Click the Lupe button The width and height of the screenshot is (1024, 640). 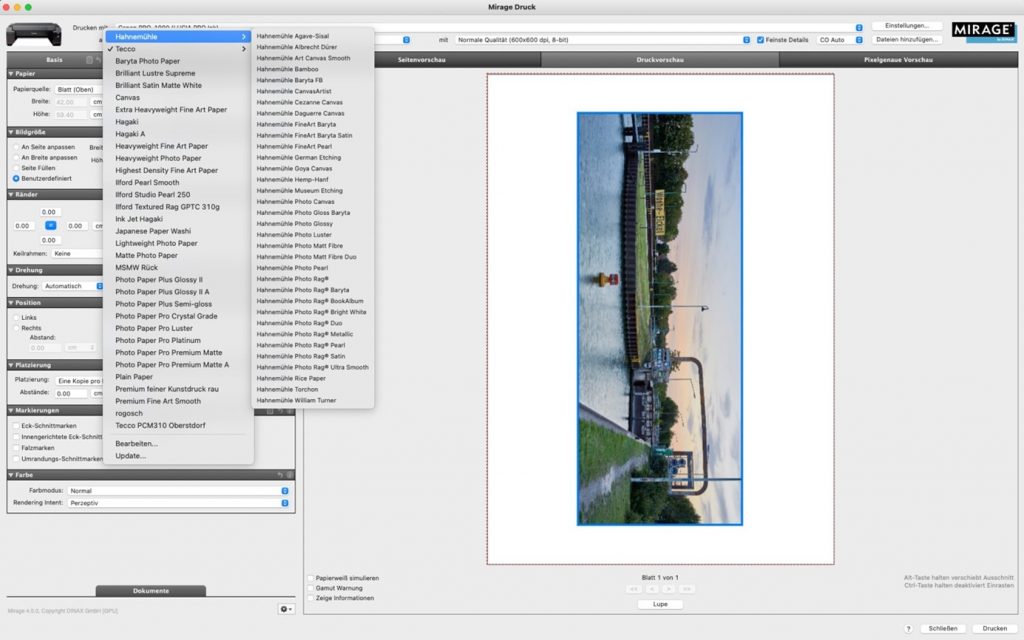[660, 604]
